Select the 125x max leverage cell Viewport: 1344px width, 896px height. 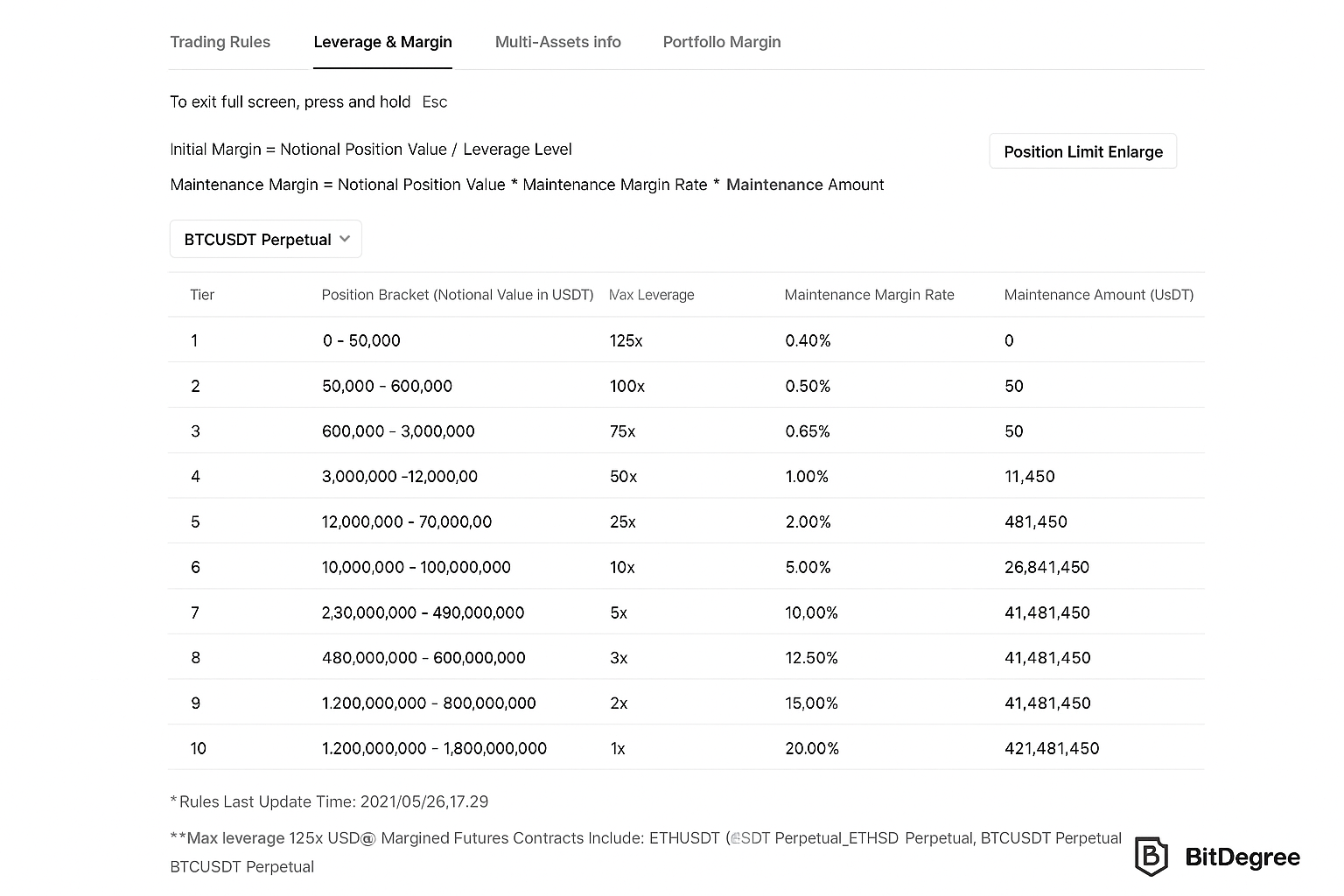pos(626,340)
